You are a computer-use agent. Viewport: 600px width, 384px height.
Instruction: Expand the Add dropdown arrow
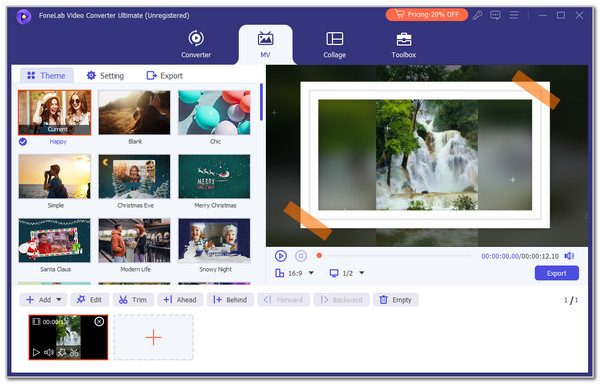pyautogui.click(x=59, y=299)
